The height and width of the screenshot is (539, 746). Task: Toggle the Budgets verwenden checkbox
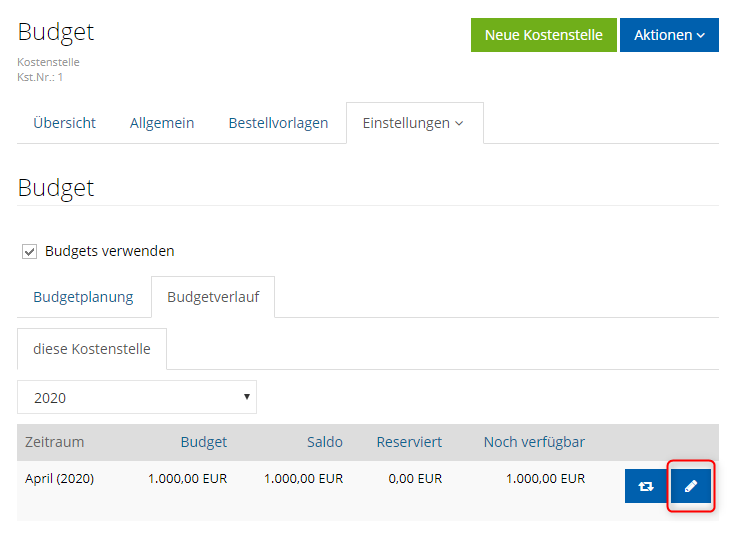[x=30, y=251]
